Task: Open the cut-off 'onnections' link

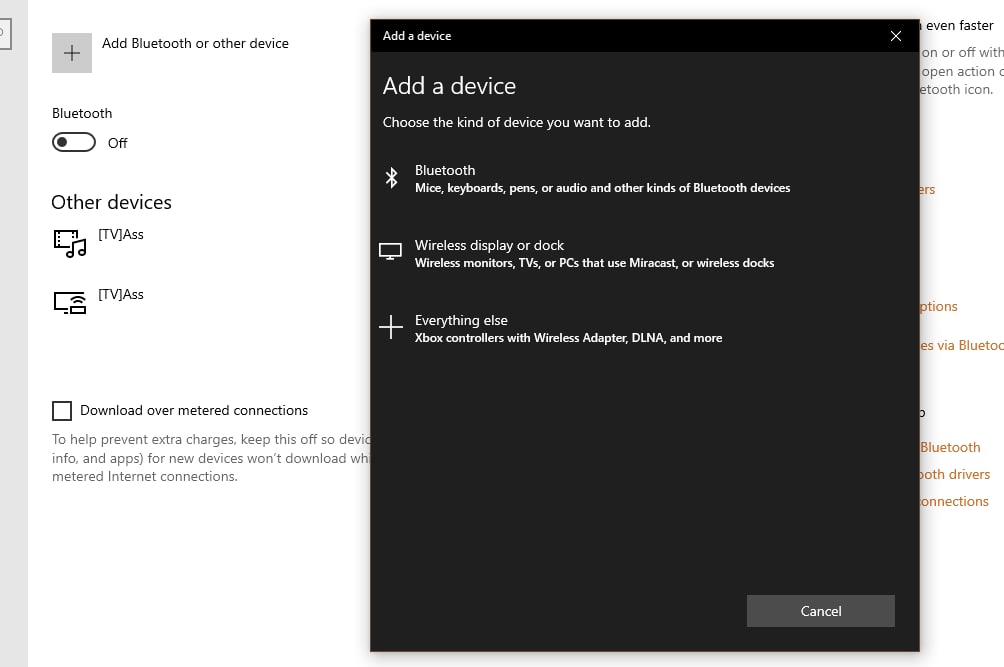Action: (954, 501)
